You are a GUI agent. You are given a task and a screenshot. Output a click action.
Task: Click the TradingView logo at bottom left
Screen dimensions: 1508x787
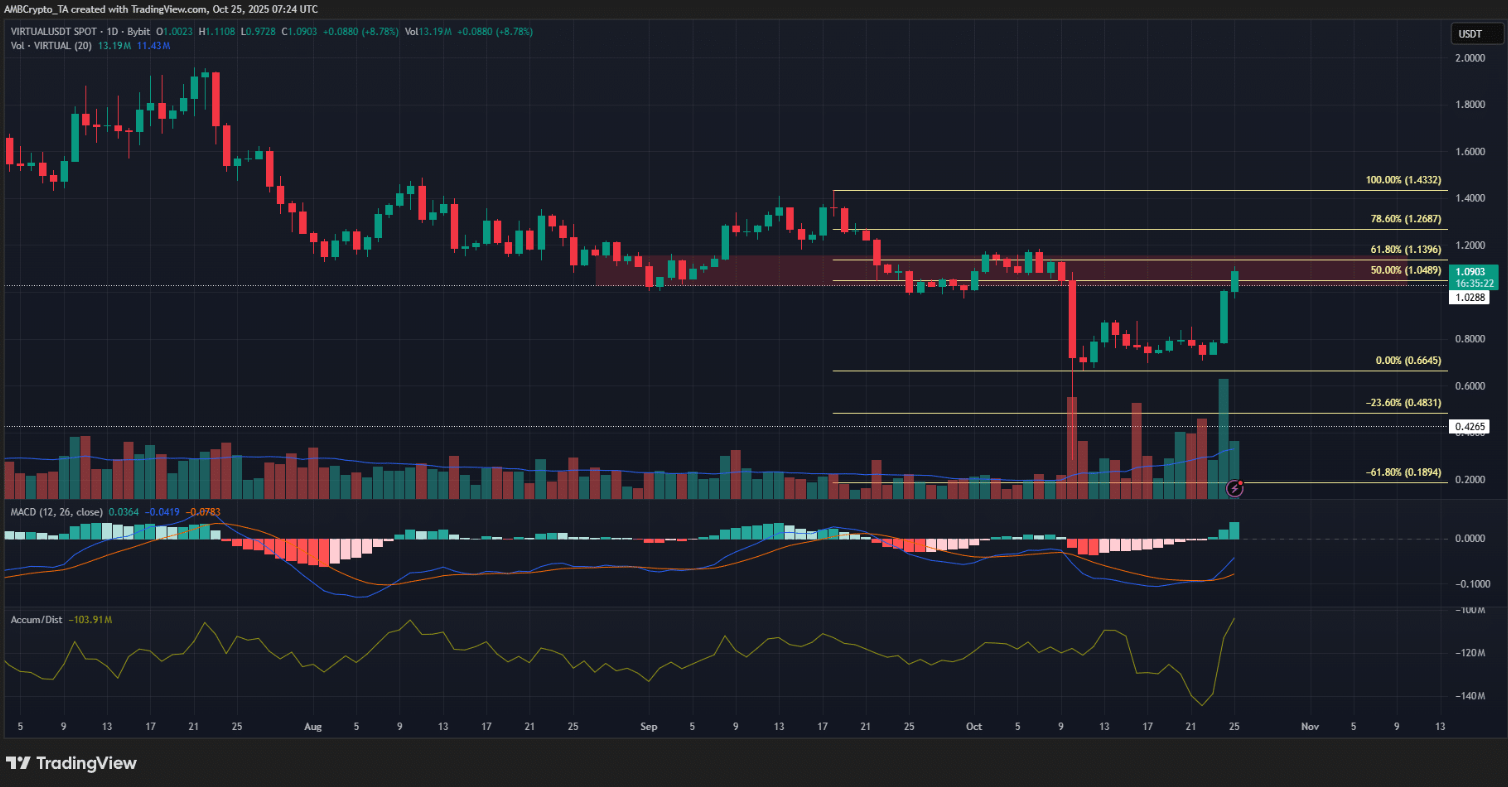(71, 763)
